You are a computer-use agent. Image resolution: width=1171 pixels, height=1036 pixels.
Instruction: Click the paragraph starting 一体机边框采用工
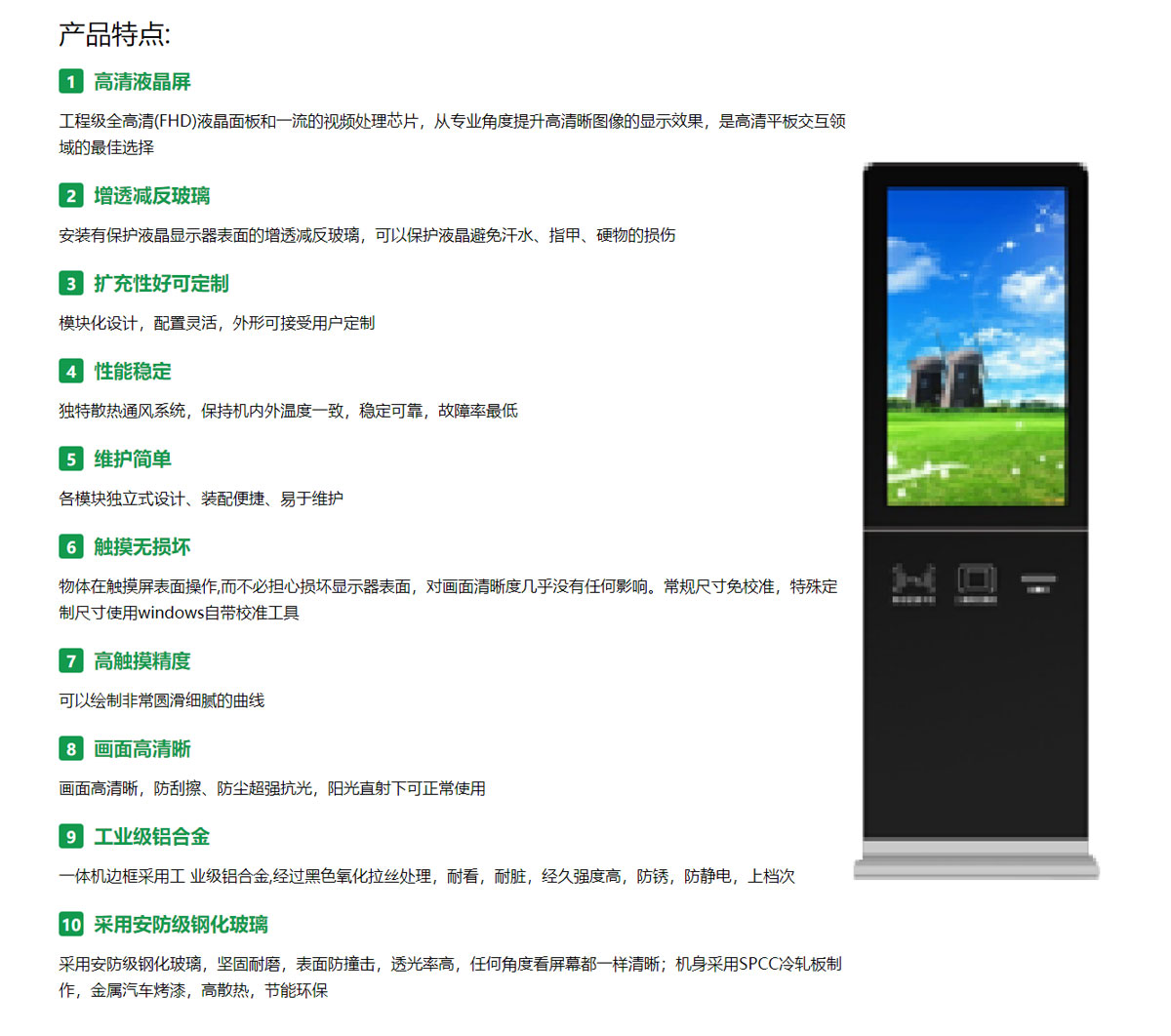(x=426, y=876)
